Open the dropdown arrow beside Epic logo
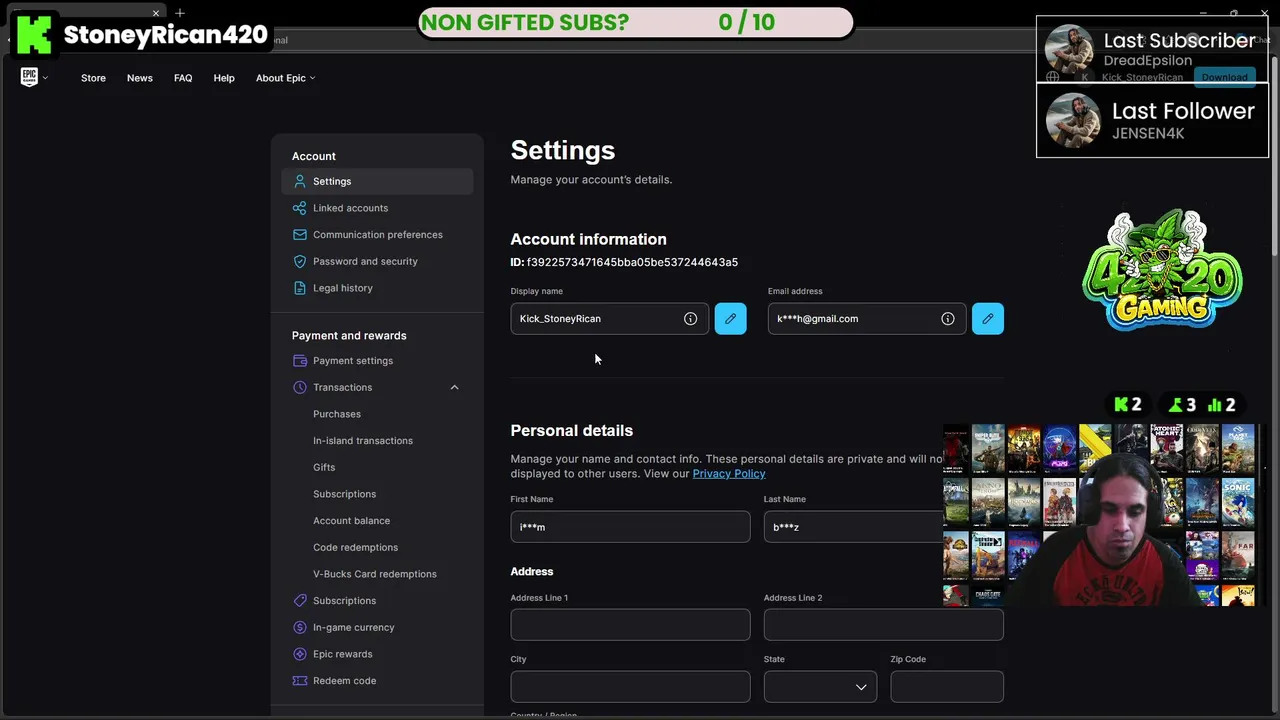This screenshot has height=720, width=1280. click(x=46, y=78)
